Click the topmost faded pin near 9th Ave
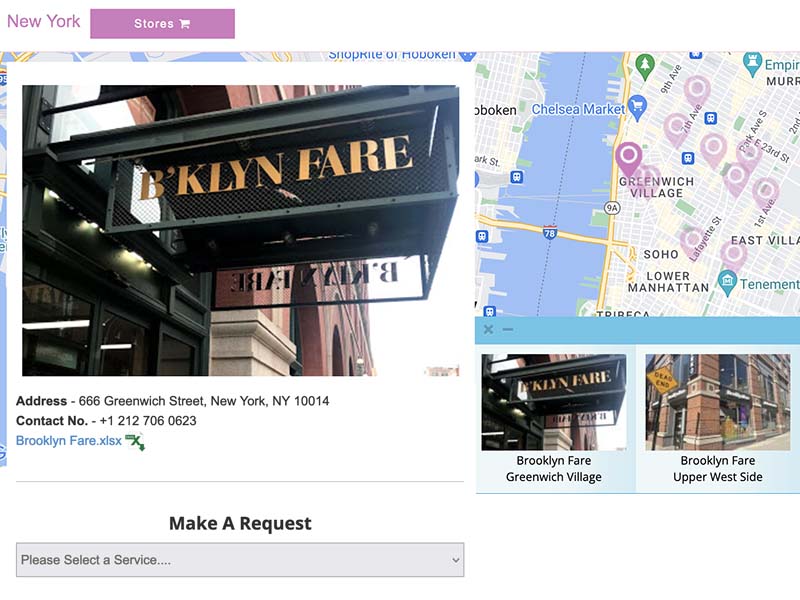Viewport: 800px width, 600px height. point(696,90)
